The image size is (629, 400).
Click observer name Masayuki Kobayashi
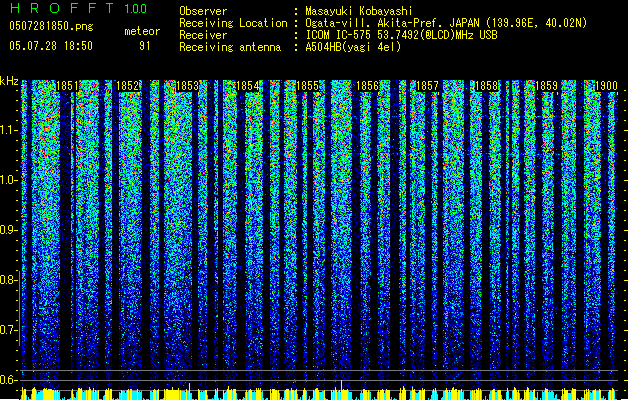tap(359, 11)
